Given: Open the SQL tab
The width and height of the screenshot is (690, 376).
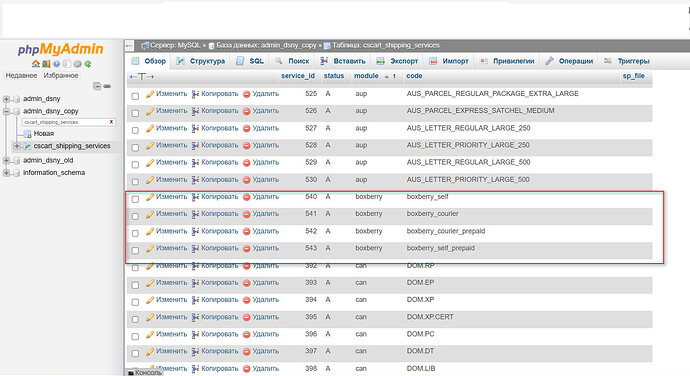Looking at the screenshot, I should 250,61.
